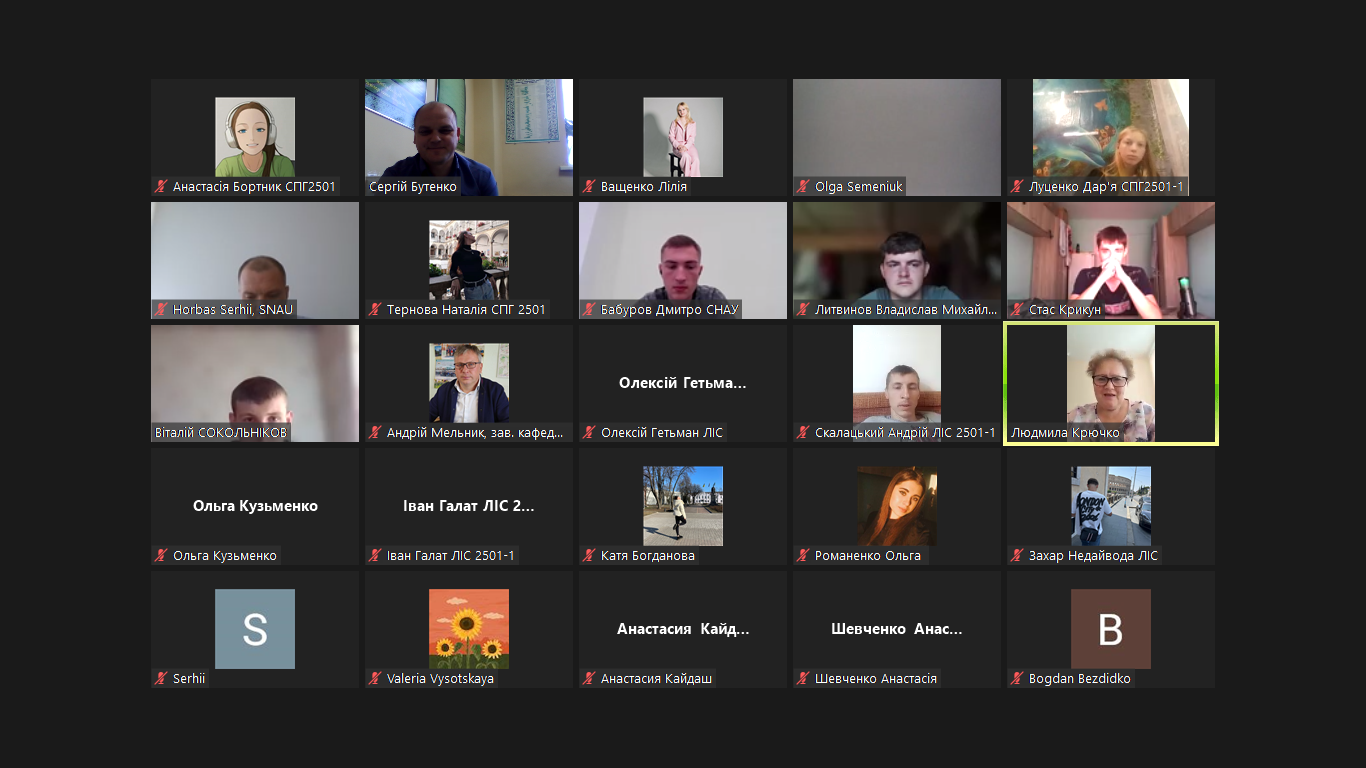Click muted microphone icon next to Стас Крикун
1366x768 pixels.
tap(1017, 310)
